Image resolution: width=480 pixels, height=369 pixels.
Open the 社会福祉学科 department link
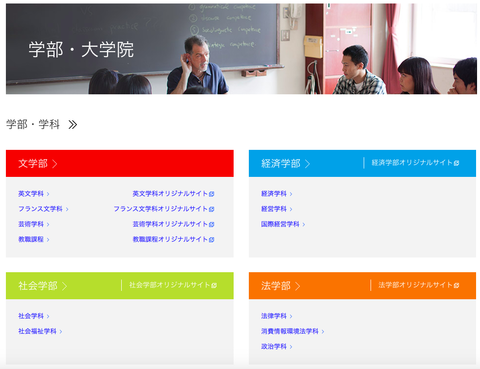tap(37, 331)
